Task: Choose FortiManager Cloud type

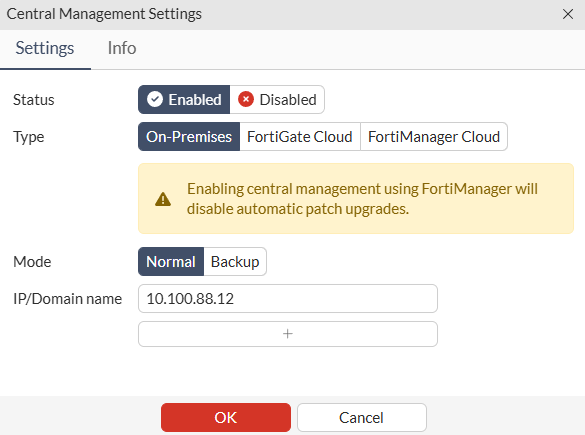Action: pos(434,137)
